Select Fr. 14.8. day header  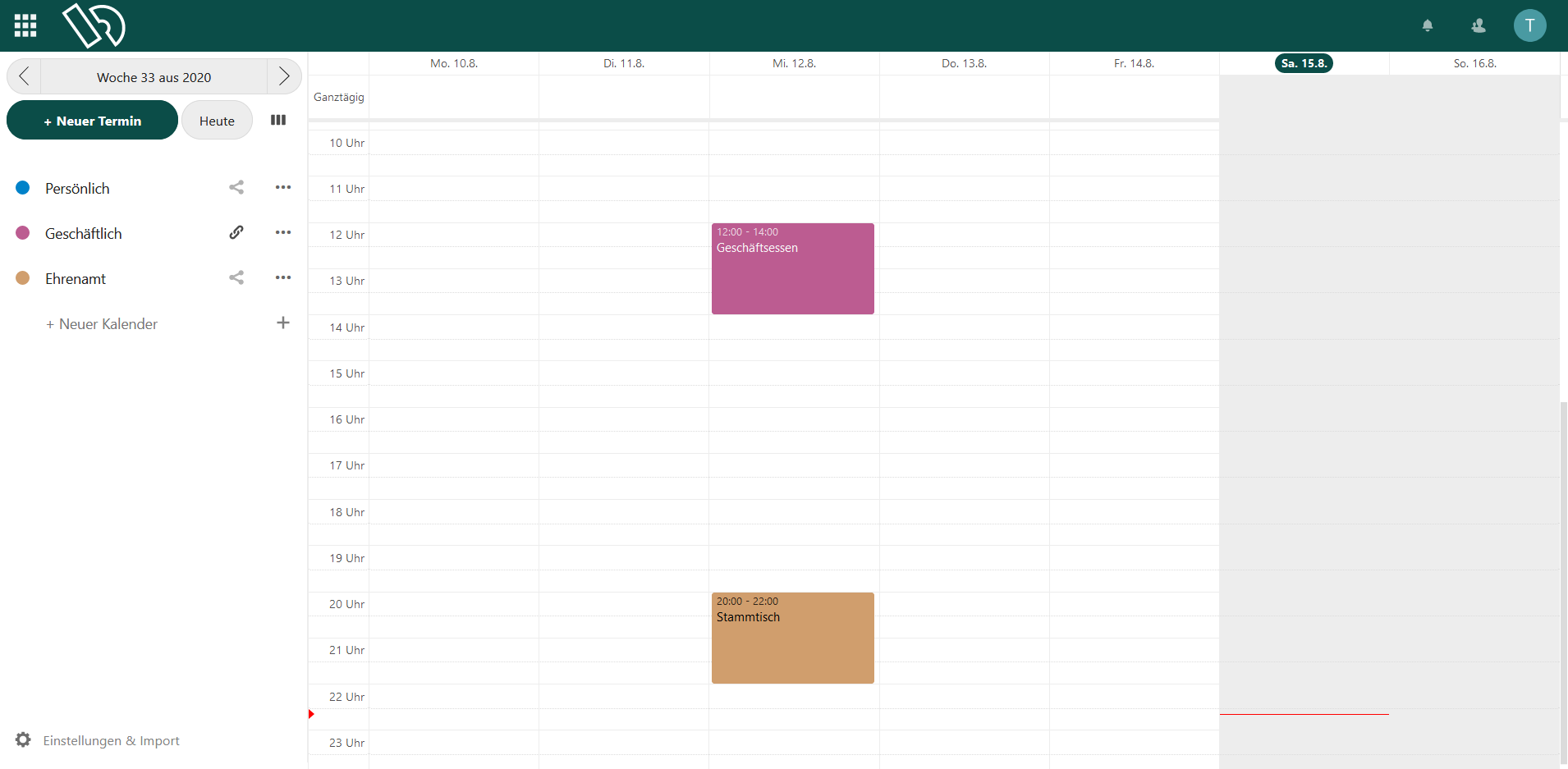(x=1134, y=63)
